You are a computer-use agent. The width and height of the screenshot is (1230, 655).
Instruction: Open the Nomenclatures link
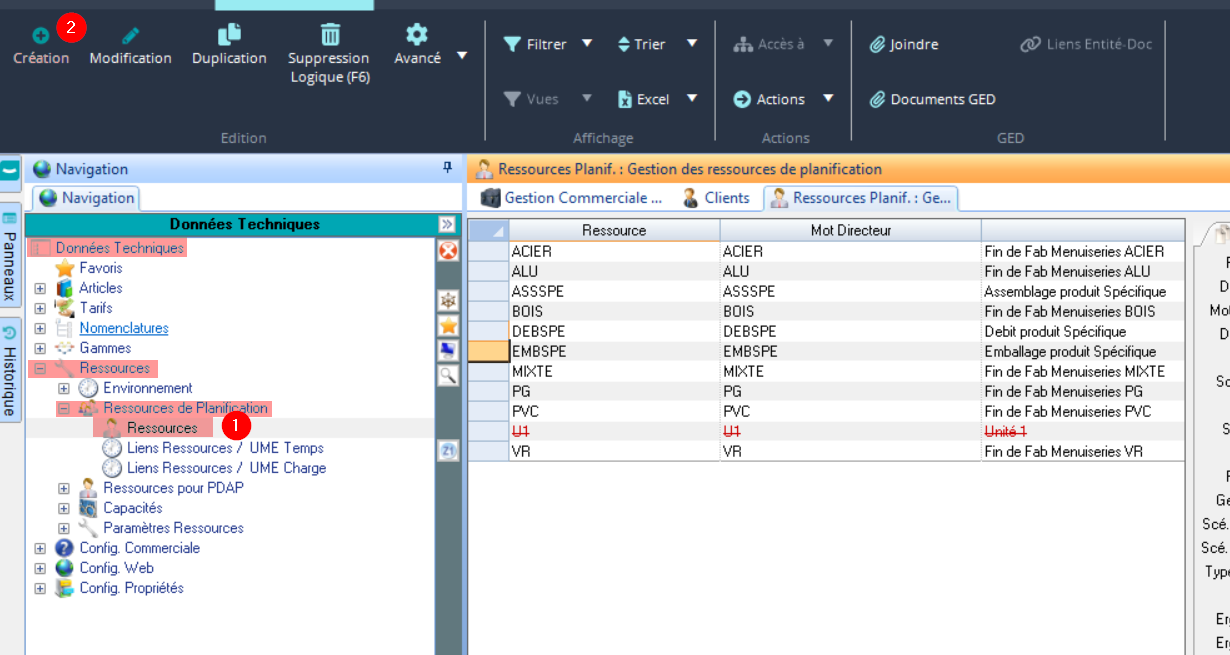pos(124,328)
